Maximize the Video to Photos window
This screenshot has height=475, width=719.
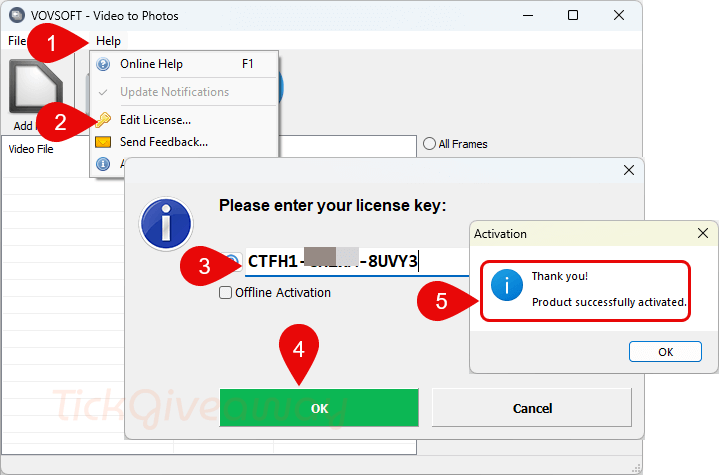coord(573,15)
